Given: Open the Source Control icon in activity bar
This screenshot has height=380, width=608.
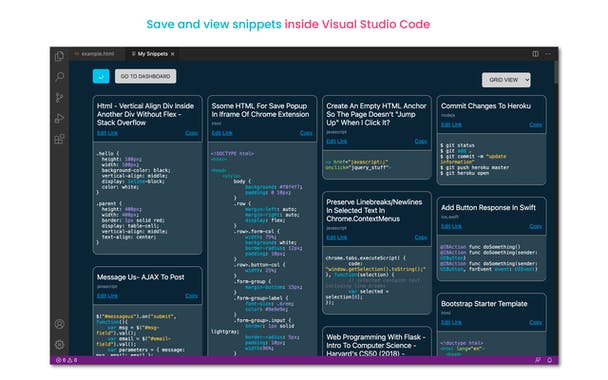Looking at the screenshot, I should [x=59, y=98].
